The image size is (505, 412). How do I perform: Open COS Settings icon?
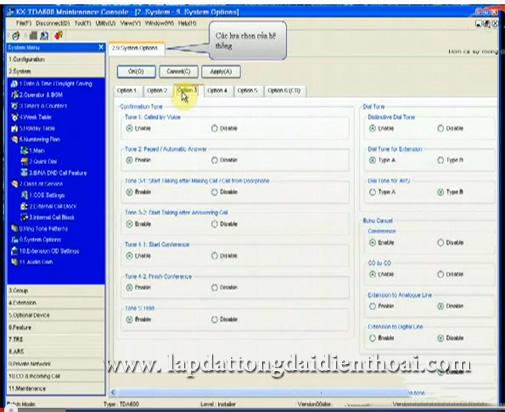tap(24, 195)
